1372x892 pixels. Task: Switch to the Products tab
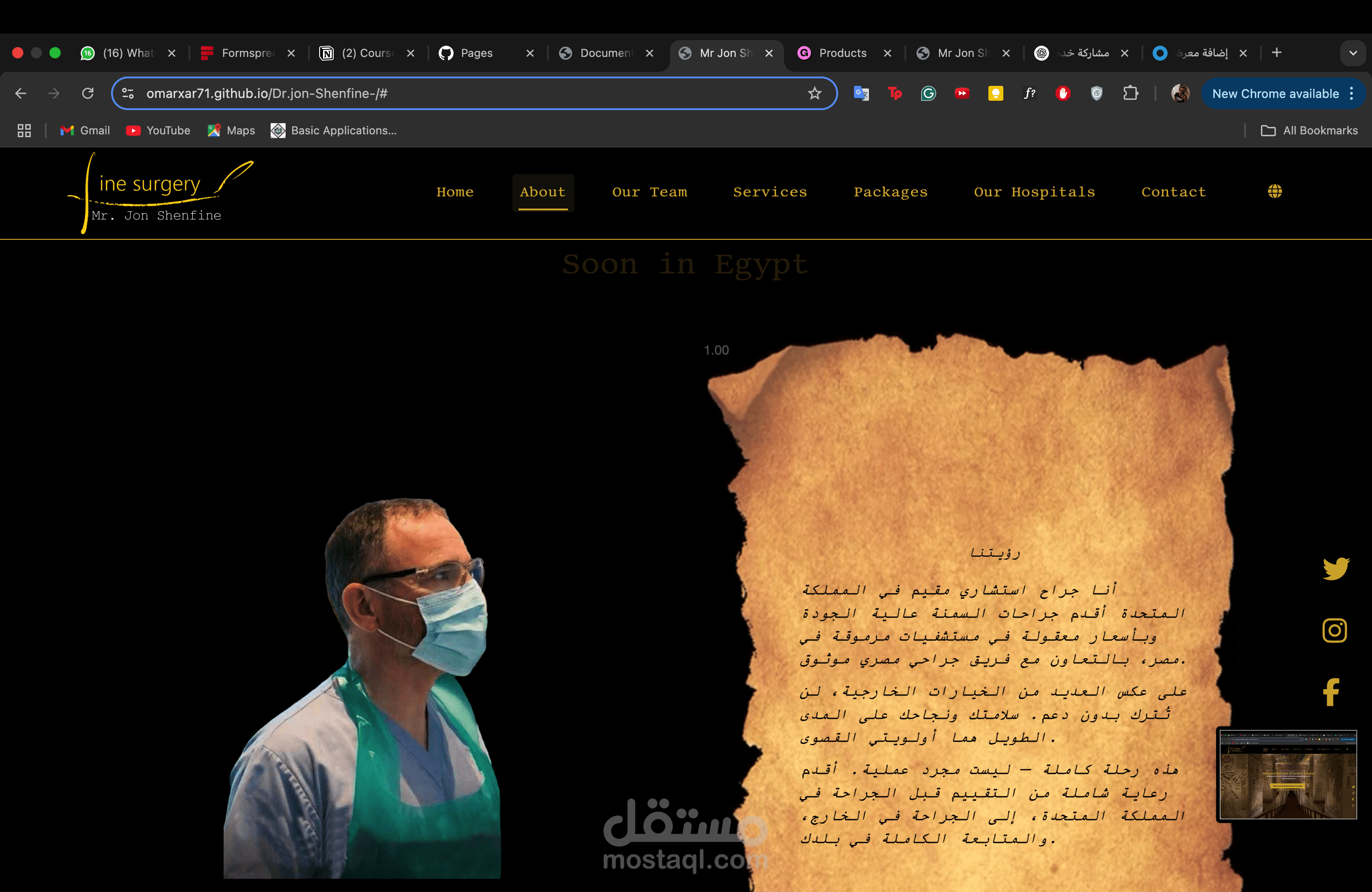click(842, 53)
